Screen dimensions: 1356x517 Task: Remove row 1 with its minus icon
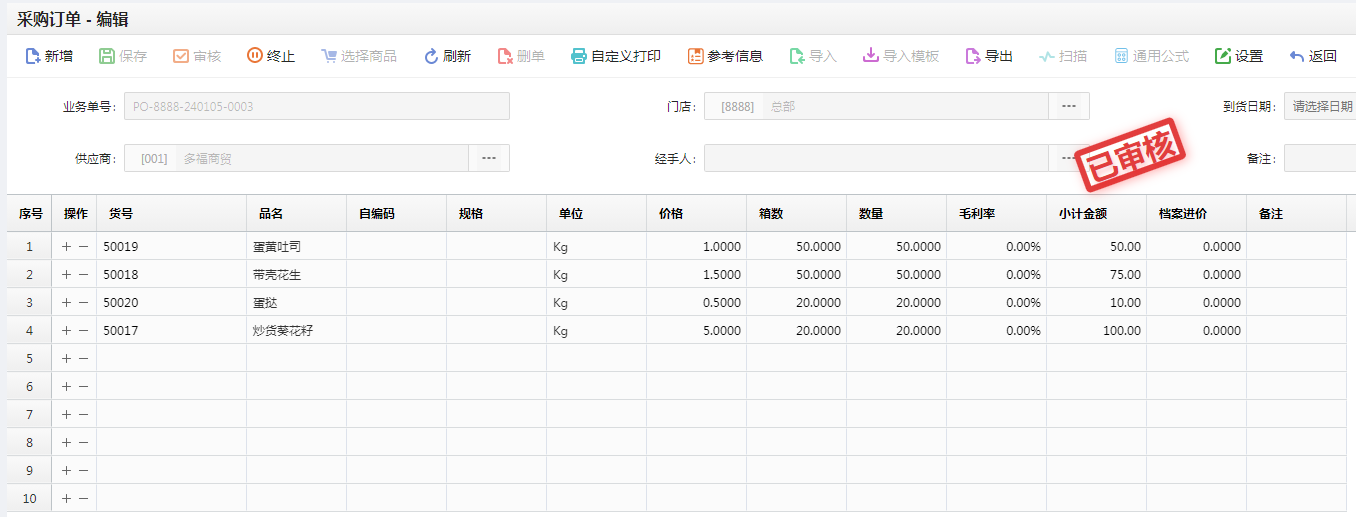[x=83, y=246]
